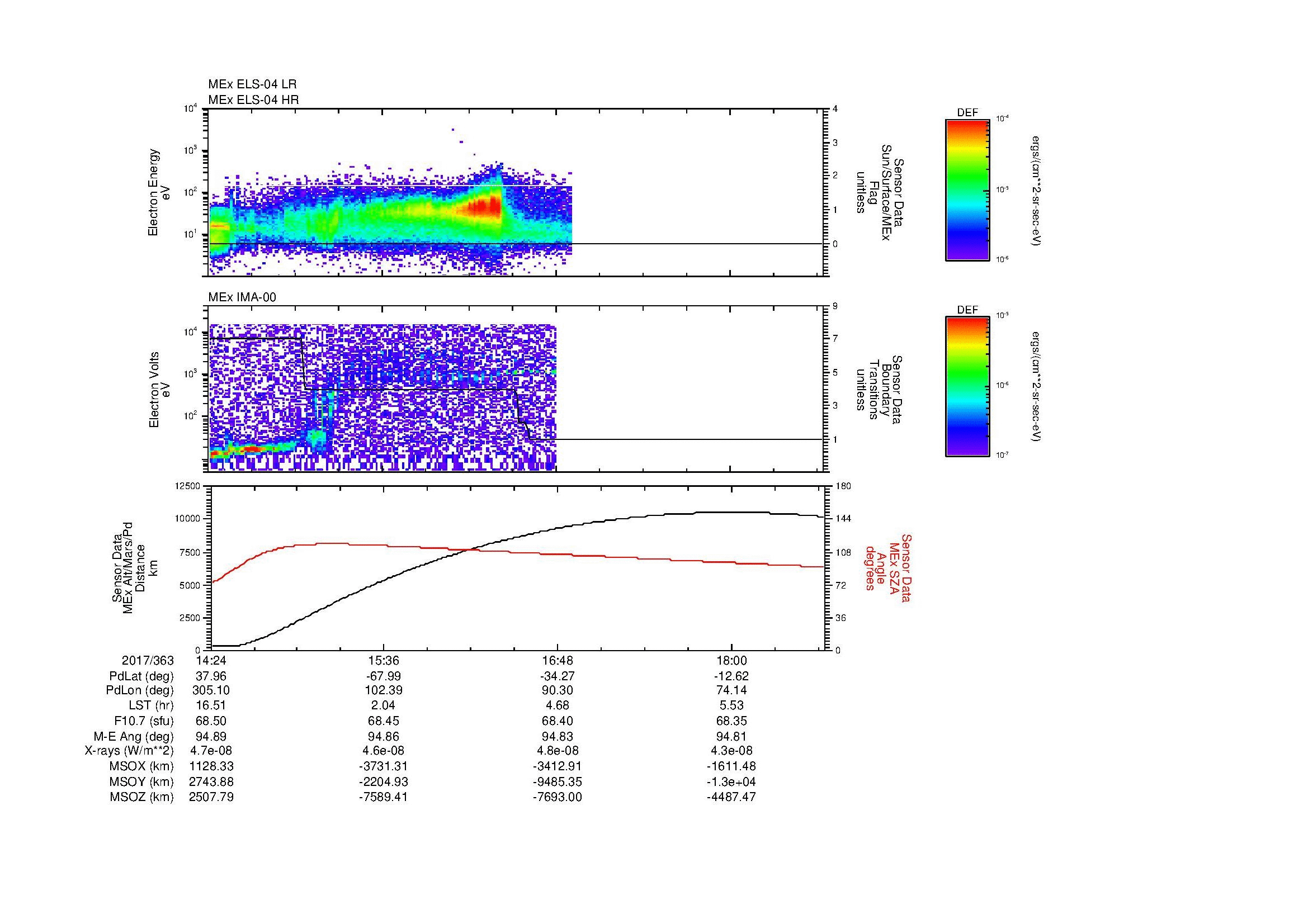Click the 'Electron Energy eV' axis label
Viewport: 1308px width, 924px height.
coord(159,192)
